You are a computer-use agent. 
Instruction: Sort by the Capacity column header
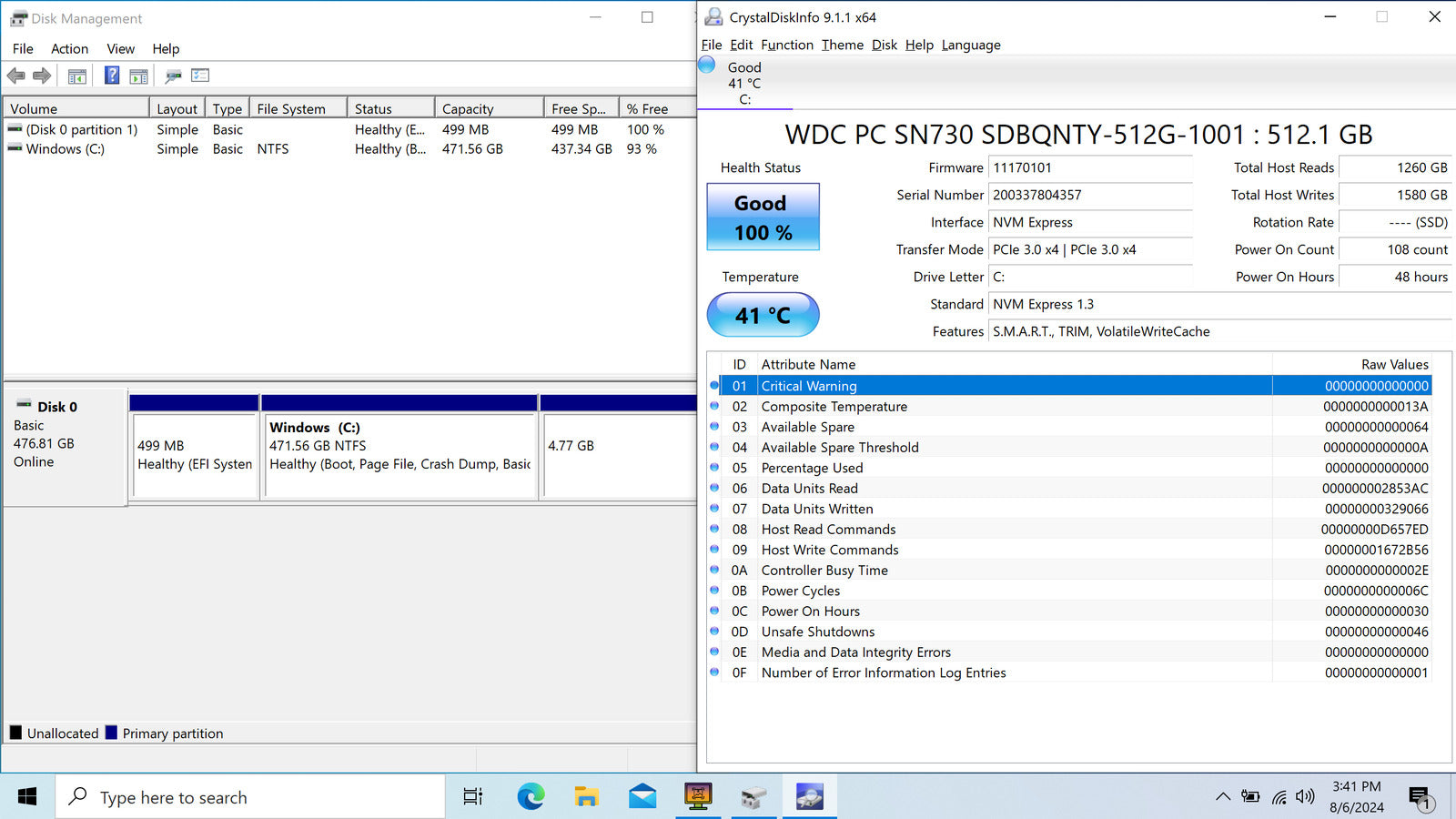coord(490,108)
